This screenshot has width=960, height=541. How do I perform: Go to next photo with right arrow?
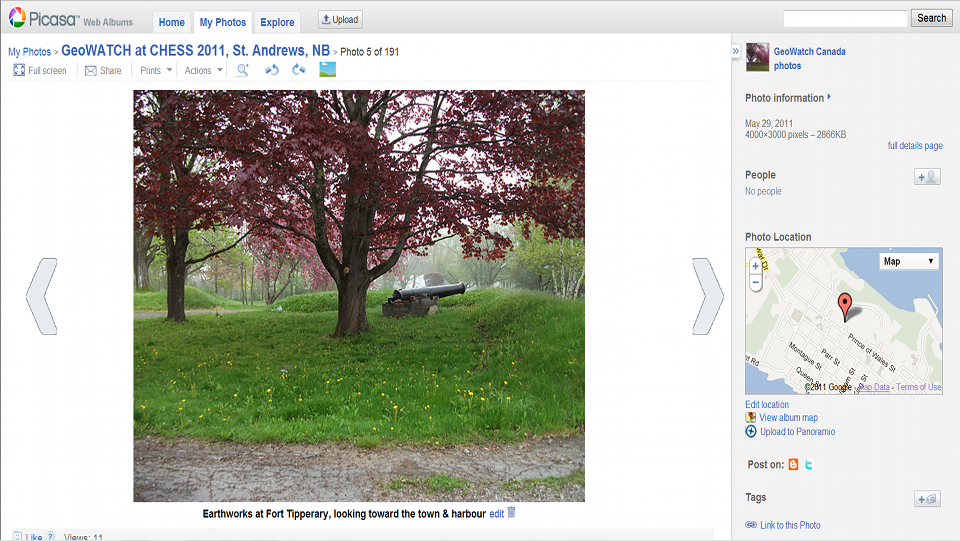pyautogui.click(x=708, y=296)
